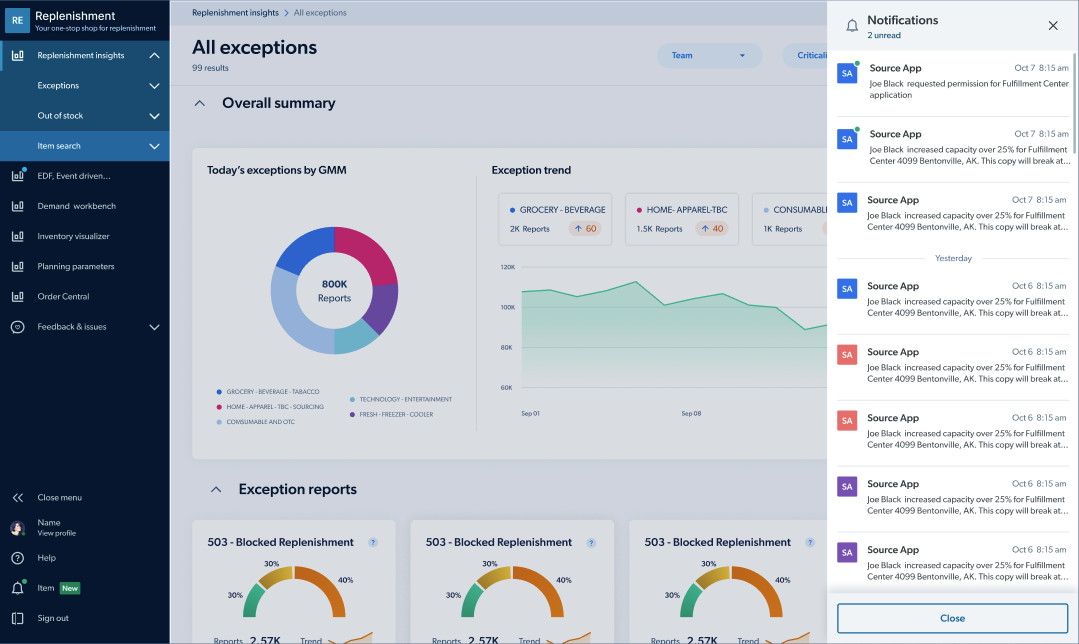Viewport: 1079px width, 644px height.
Task: Click the first 503 card's help icon
Action: 373,542
